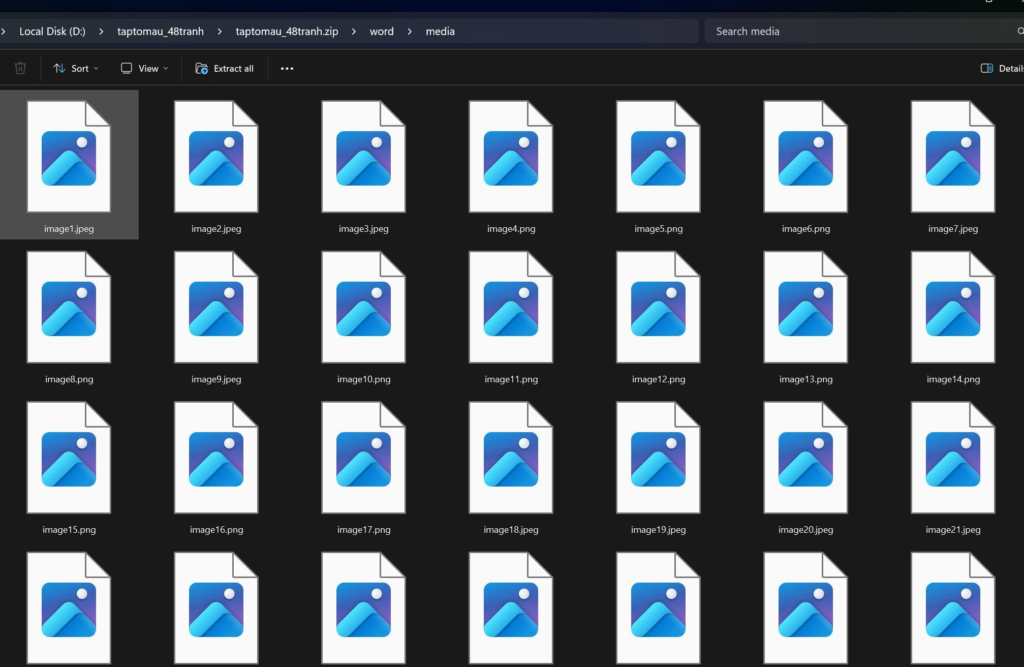Select the image12.png file icon

[658, 307]
